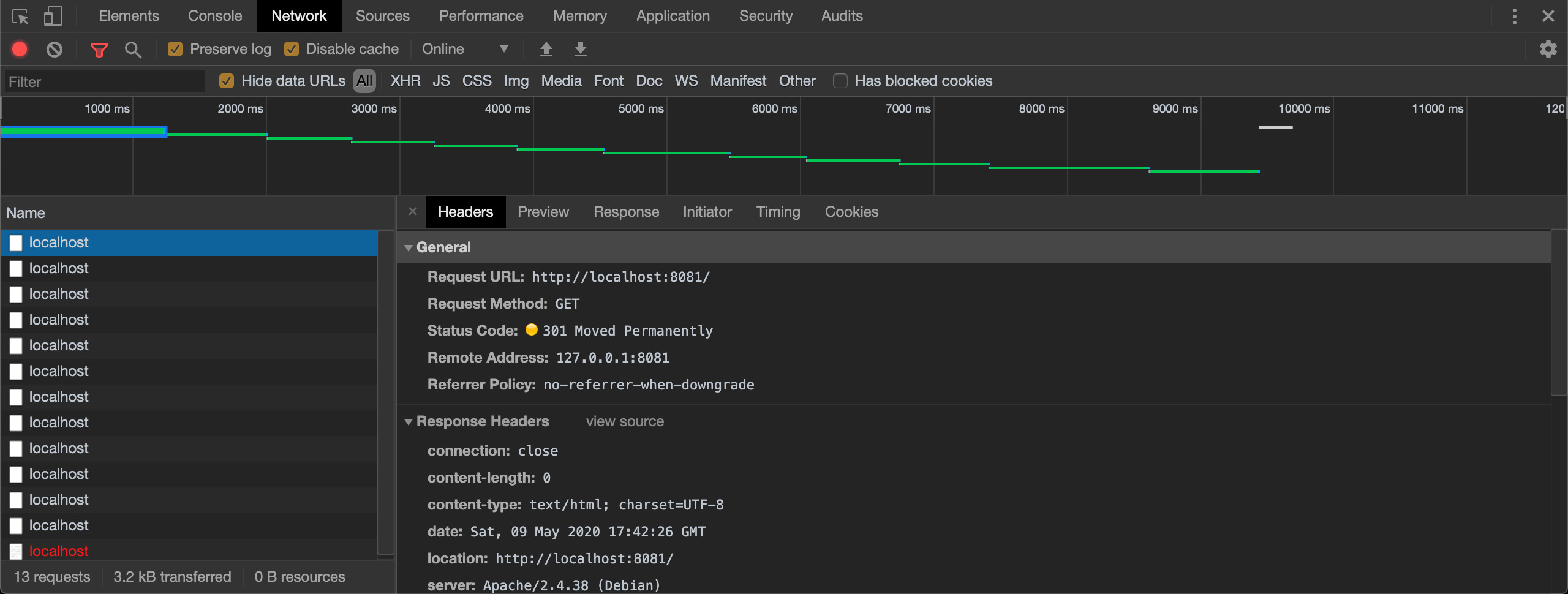Click the 3.2 kB transferred status text

coord(172,577)
